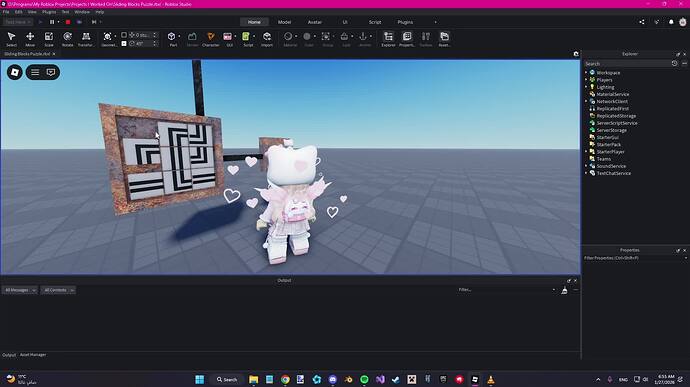
Task: Activate the Rotate tool
Action: (67, 39)
